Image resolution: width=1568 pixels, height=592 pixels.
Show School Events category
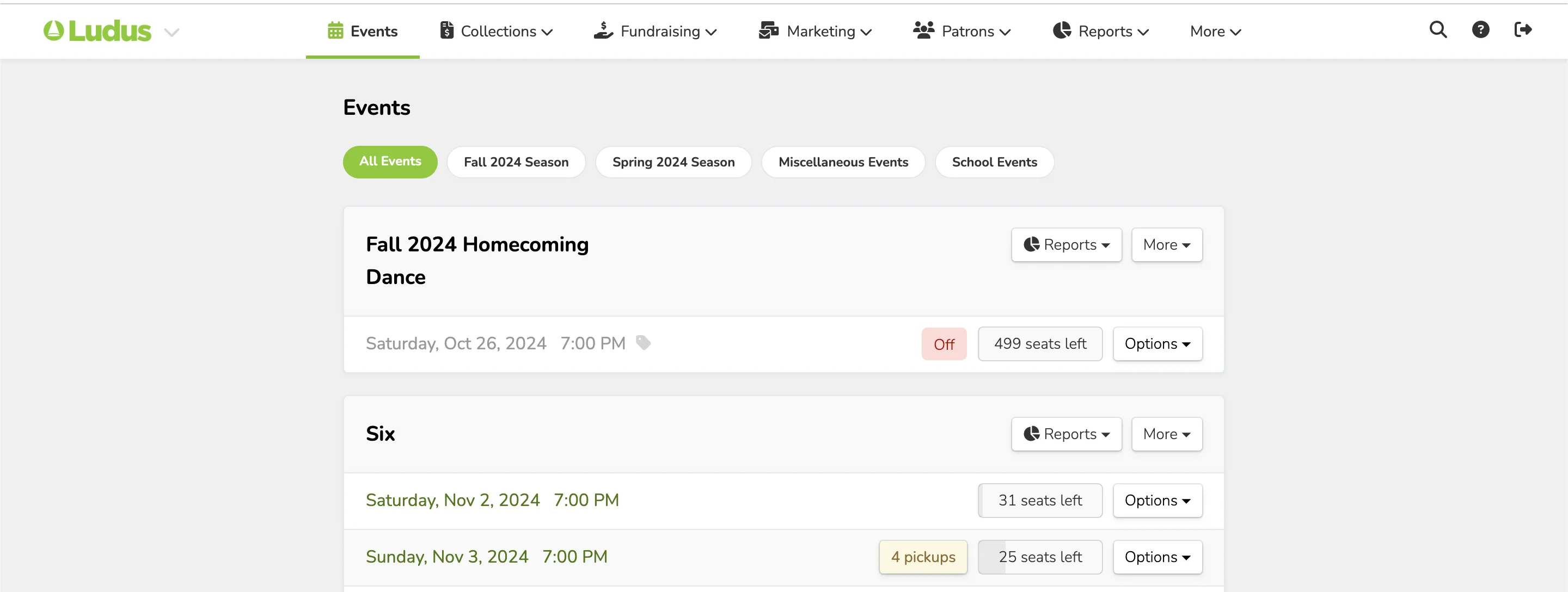click(x=995, y=162)
